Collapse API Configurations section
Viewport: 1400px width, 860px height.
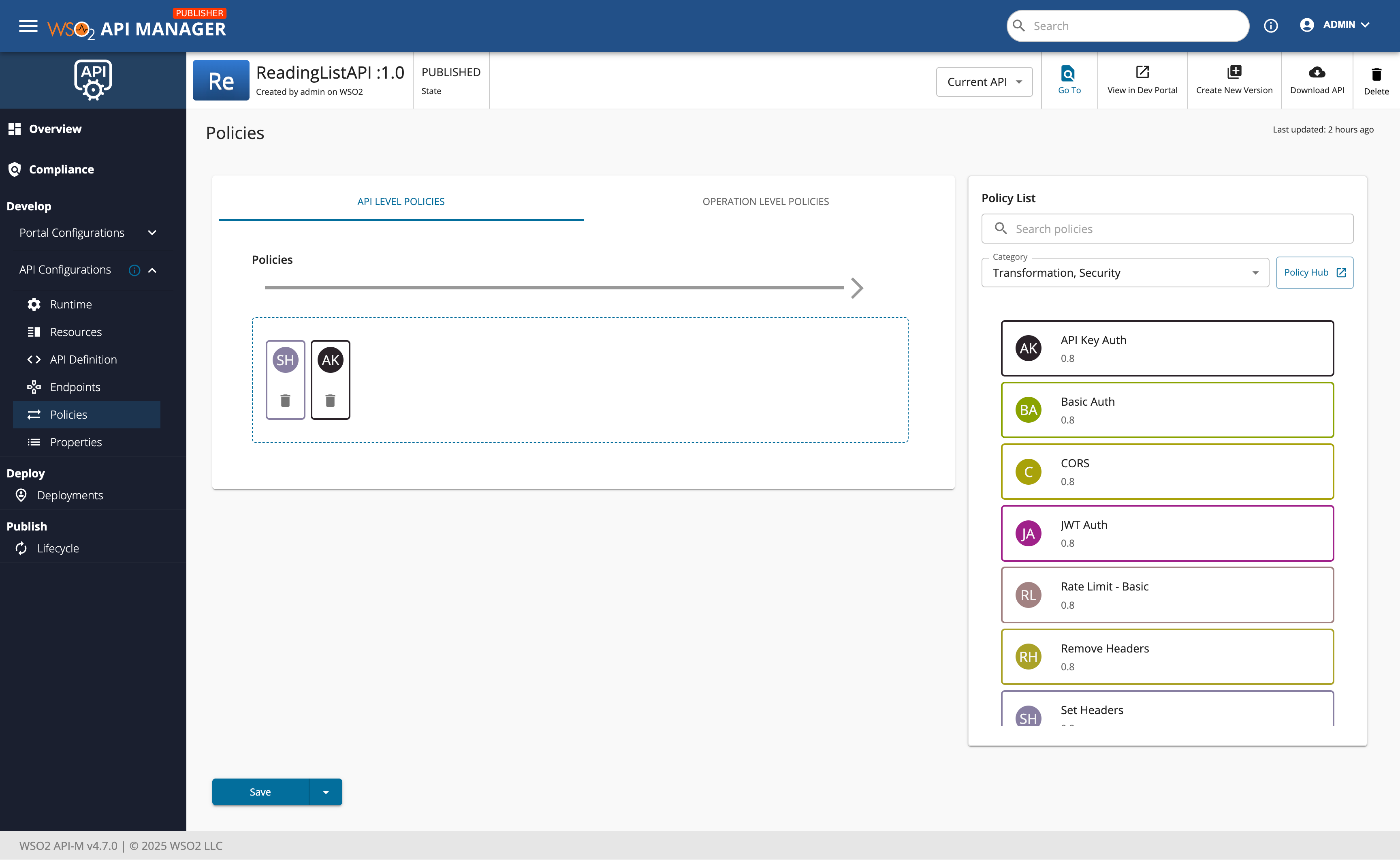pyautogui.click(x=152, y=270)
